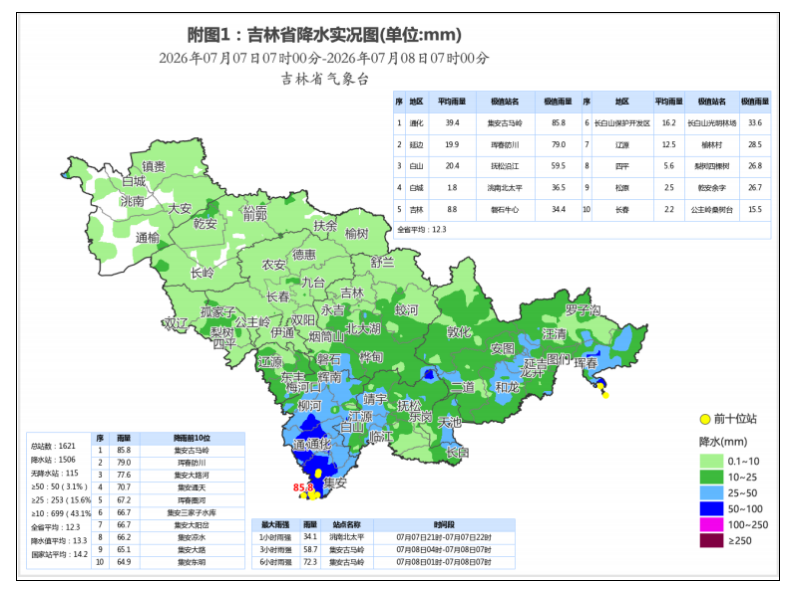Click the 0.1~10 light green legend swatch
The image size is (801, 592).
pyautogui.click(x=711, y=461)
